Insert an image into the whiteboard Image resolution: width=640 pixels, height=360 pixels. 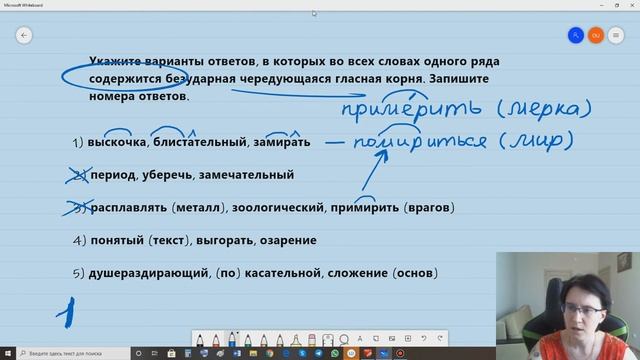[392, 338]
